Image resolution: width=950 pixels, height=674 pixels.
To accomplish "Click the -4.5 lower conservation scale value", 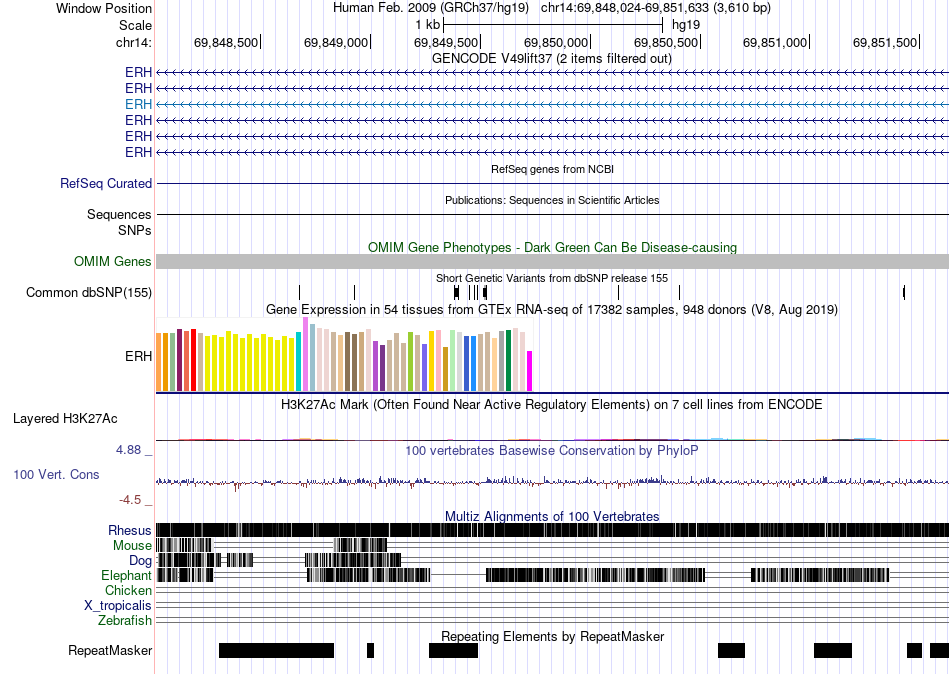I will 130,500.
